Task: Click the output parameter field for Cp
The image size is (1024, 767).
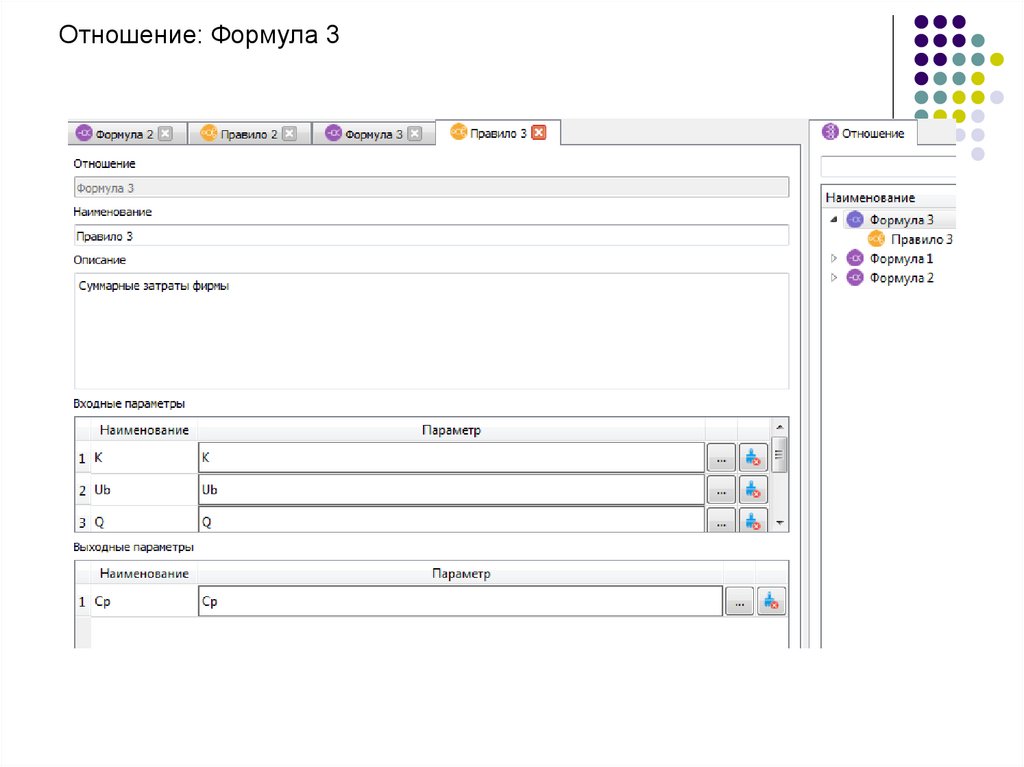Action: (x=460, y=601)
